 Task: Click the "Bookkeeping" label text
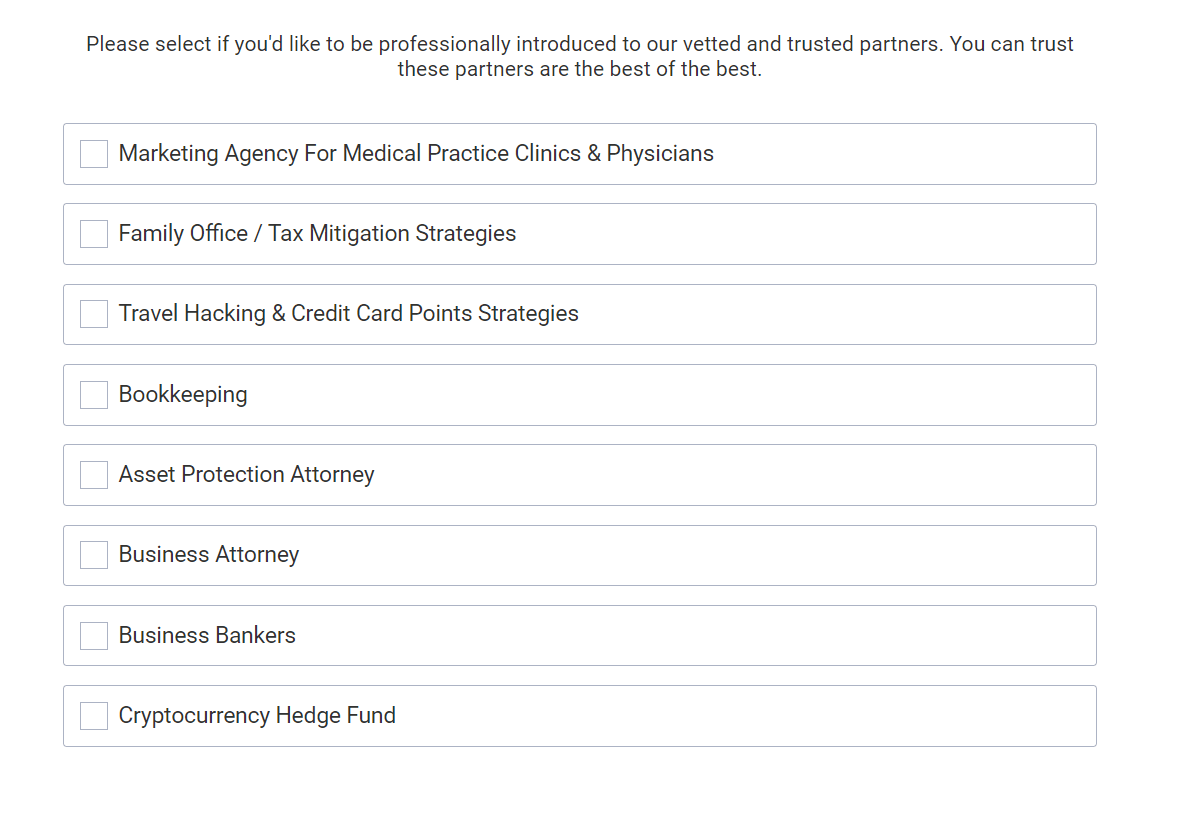click(x=183, y=395)
